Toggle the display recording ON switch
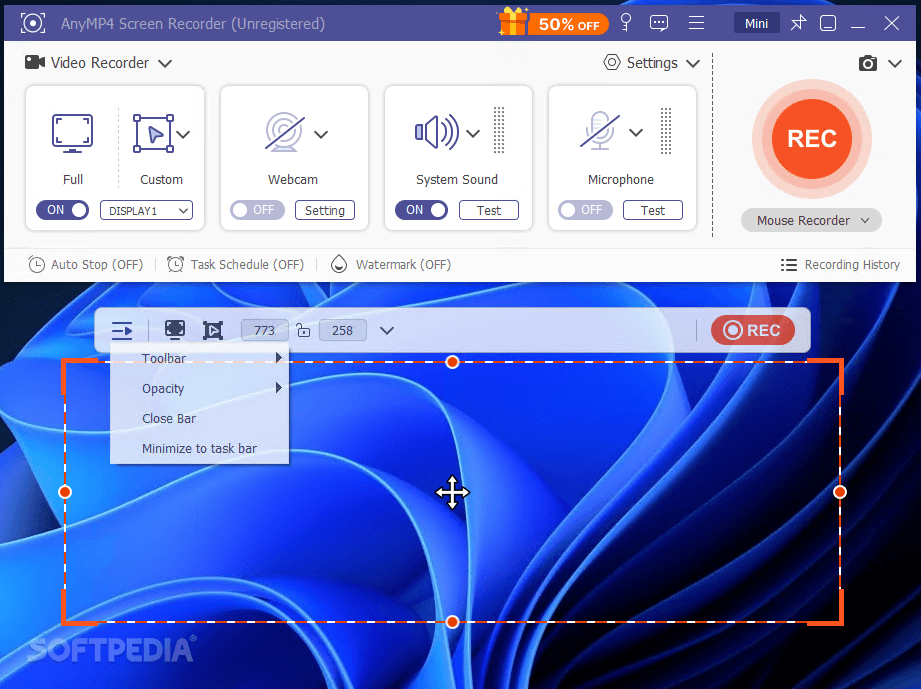Viewport: 921px width, 689px height. coord(62,210)
